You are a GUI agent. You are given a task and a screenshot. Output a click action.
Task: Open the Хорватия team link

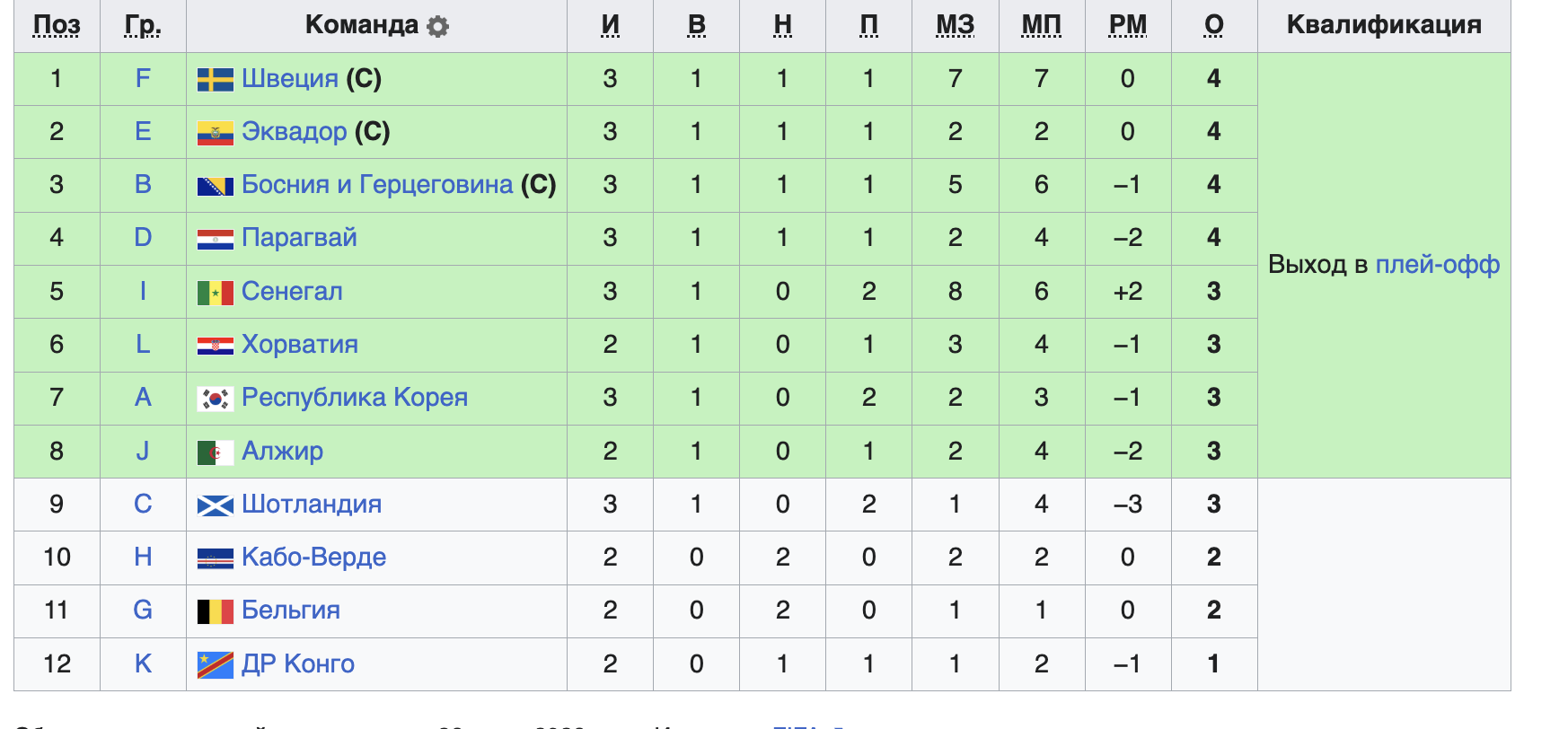tap(300, 345)
